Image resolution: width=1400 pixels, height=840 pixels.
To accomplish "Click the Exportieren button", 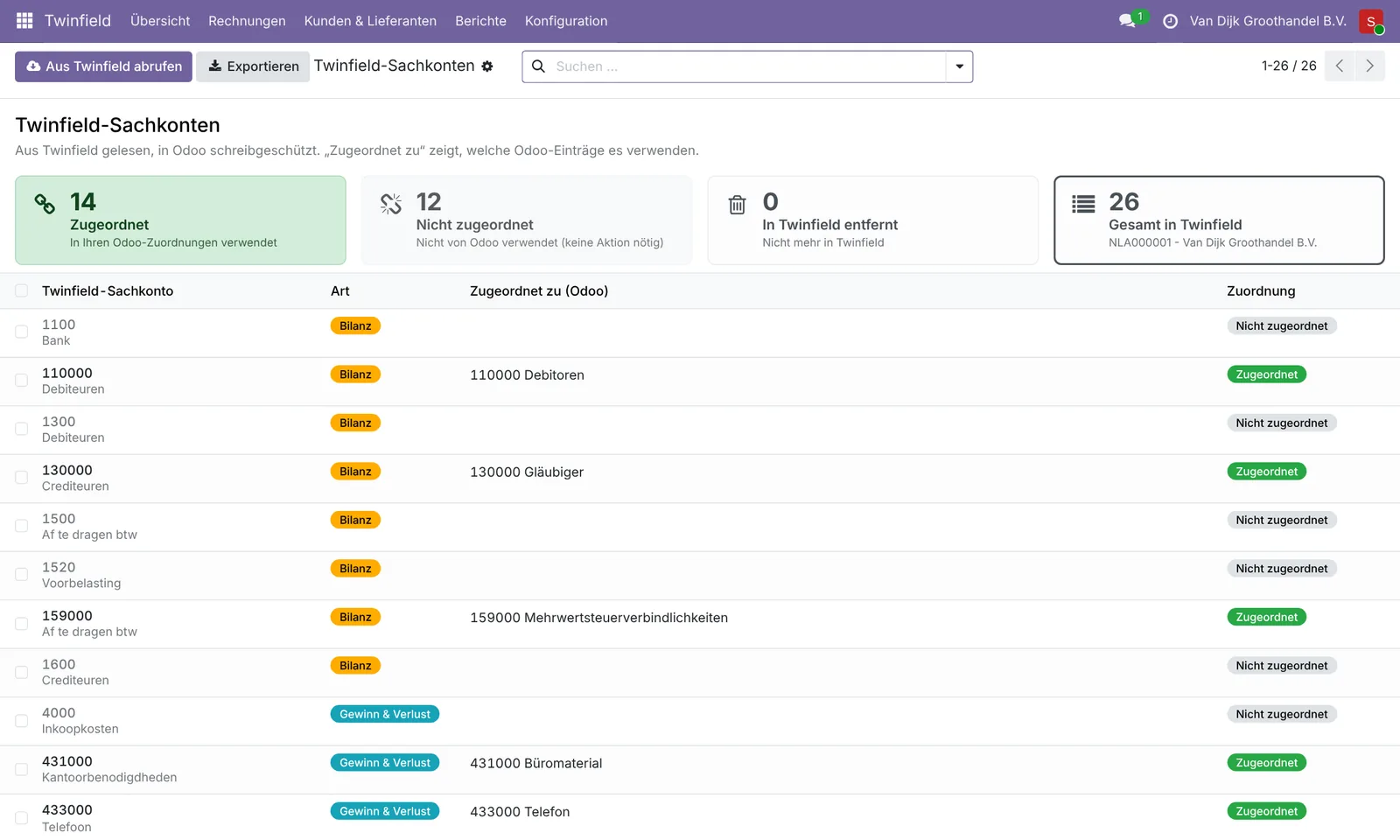I will (x=253, y=66).
